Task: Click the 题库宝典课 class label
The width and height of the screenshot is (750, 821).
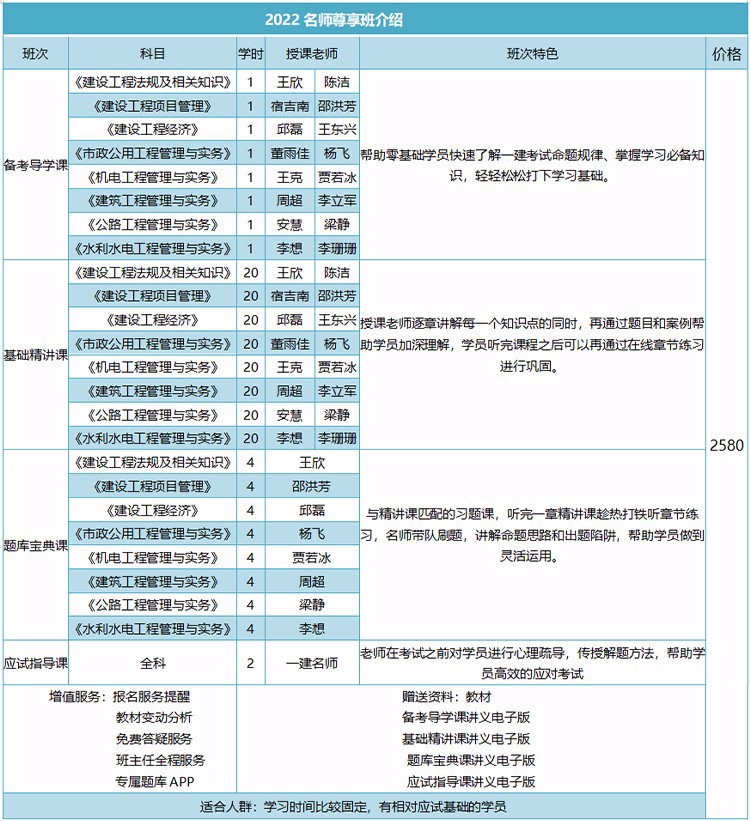Action: pyautogui.click(x=35, y=545)
